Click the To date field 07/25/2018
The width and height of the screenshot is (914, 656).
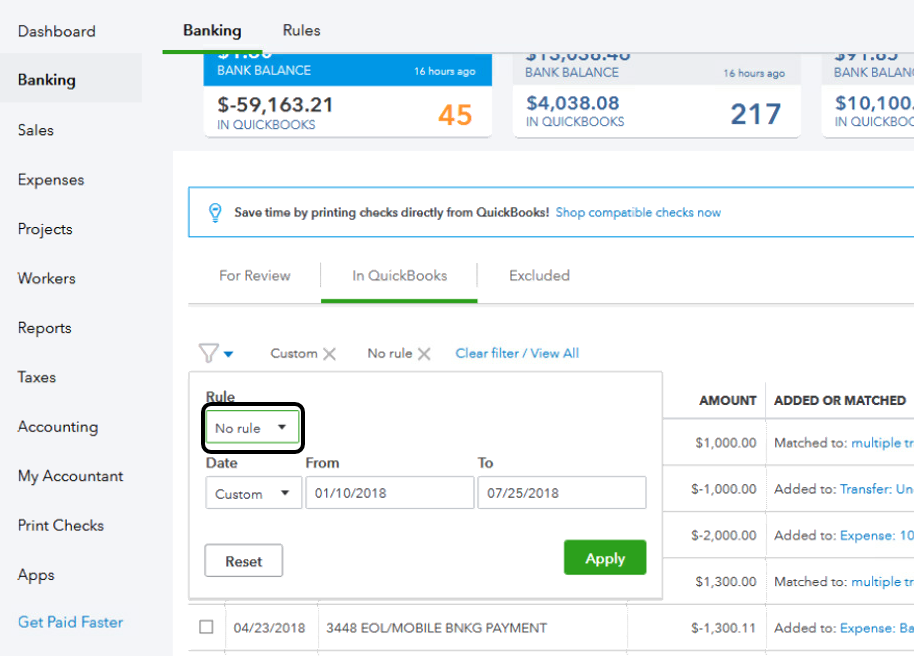click(561, 493)
